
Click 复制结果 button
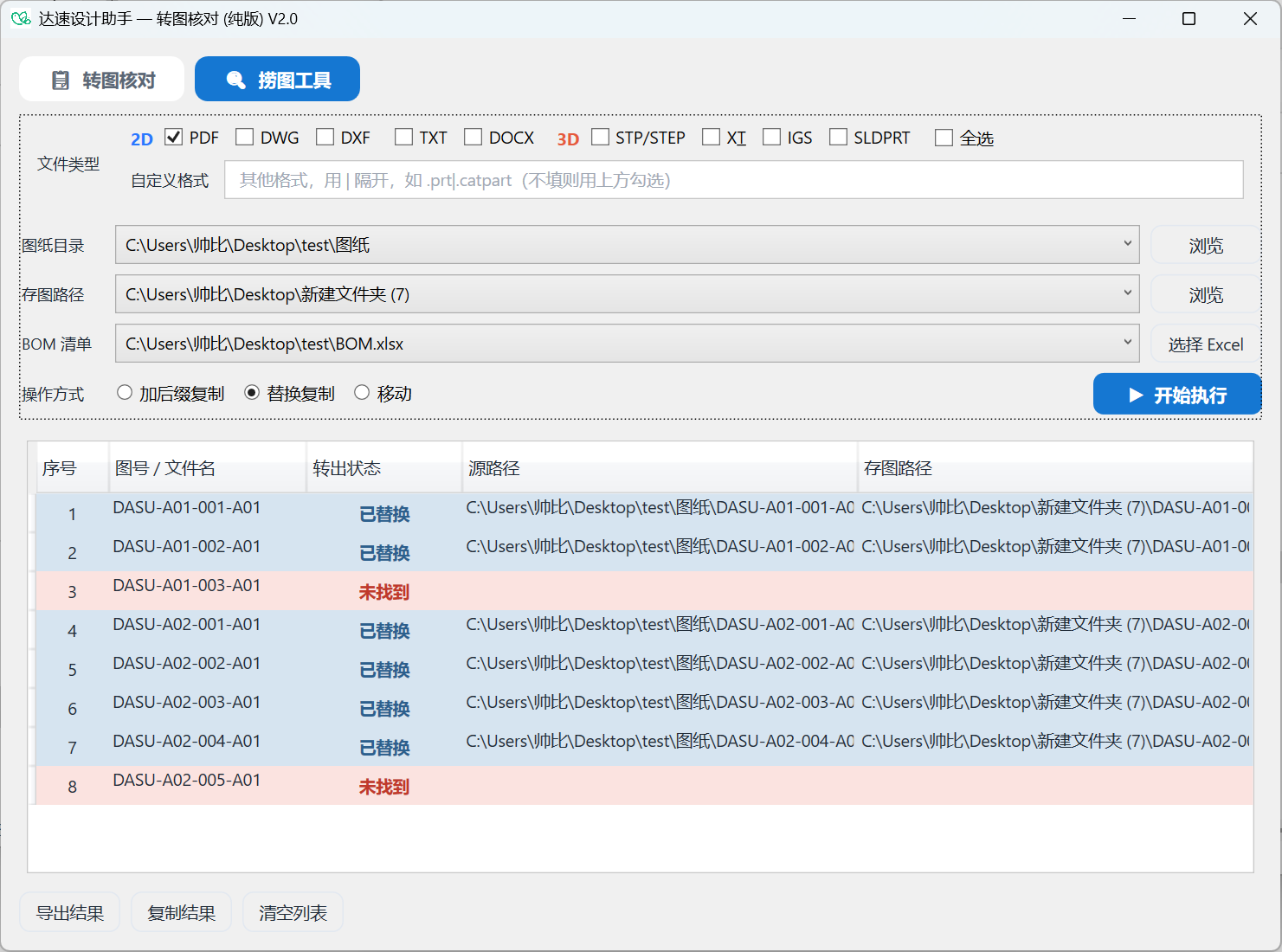click(x=182, y=912)
